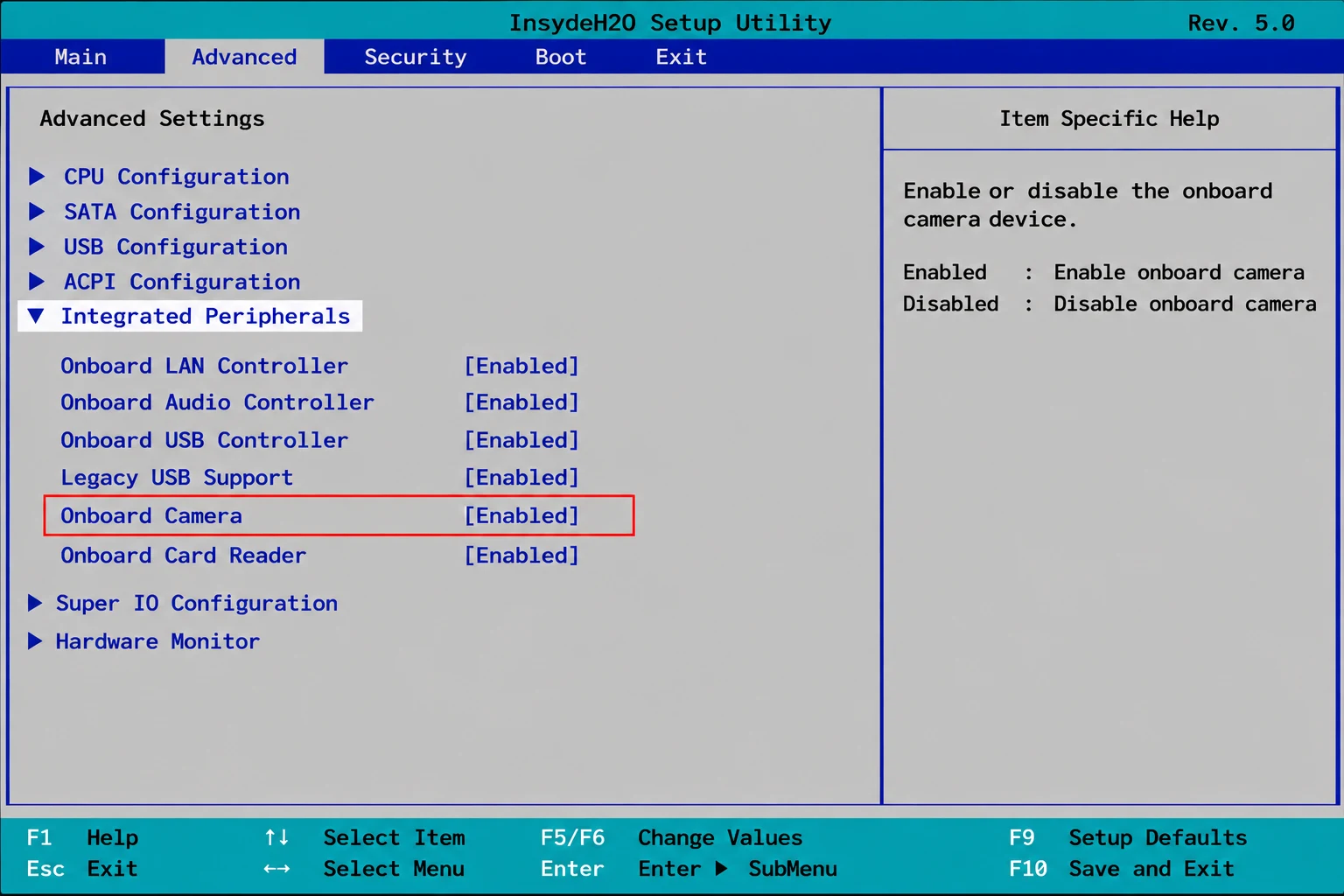This screenshot has width=1344, height=896.
Task: Select the Integrated Peripherals entry
Action: coord(190,316)
